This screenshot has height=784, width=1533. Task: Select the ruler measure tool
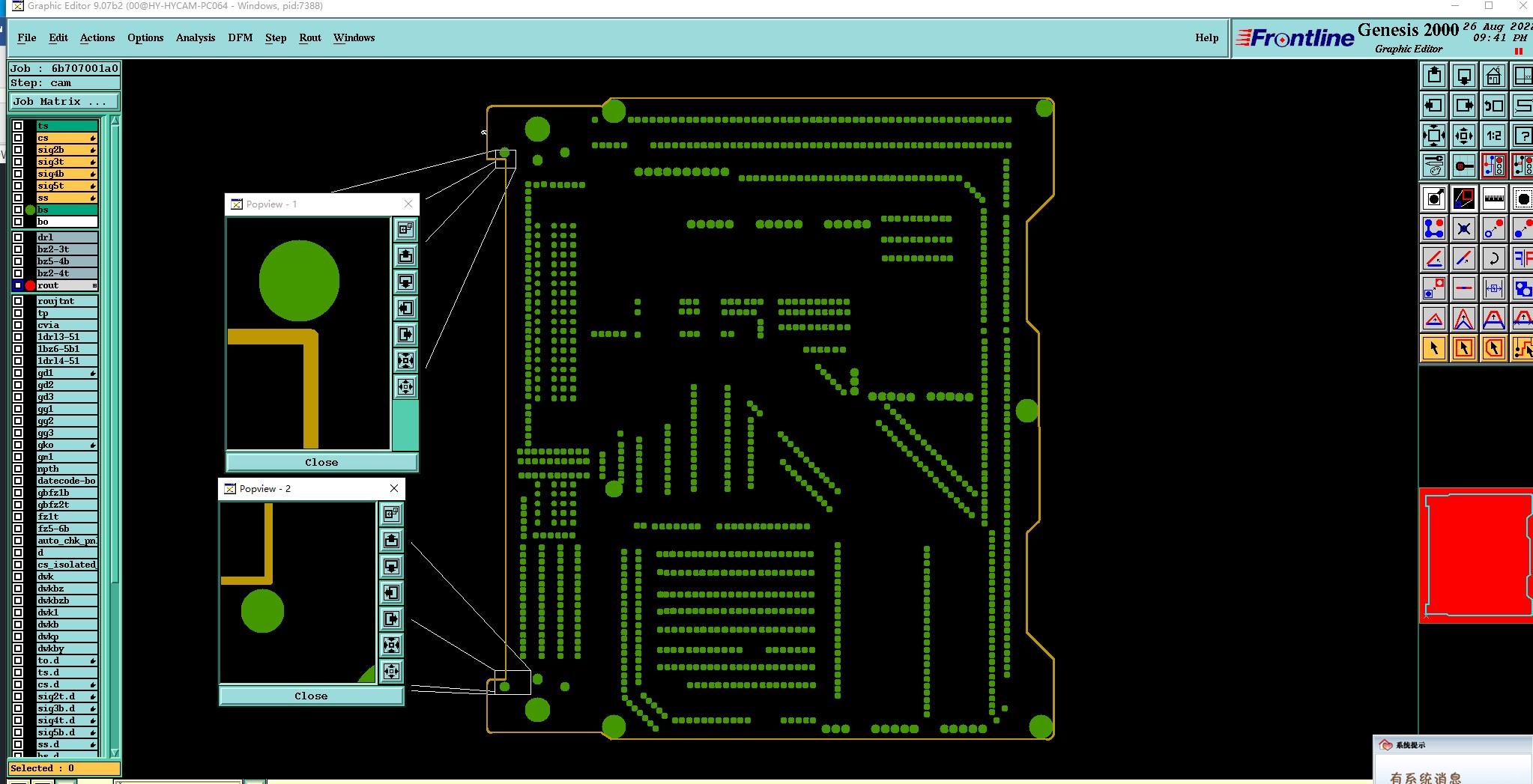[x=1494, y=198]
